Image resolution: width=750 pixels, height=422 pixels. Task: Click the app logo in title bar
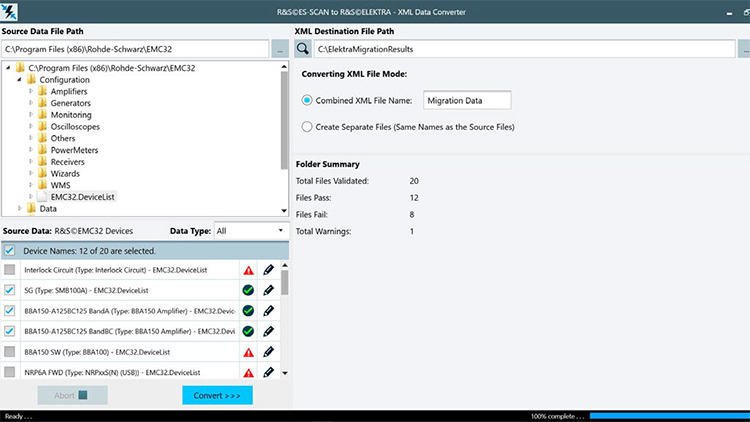pos(13,10)
